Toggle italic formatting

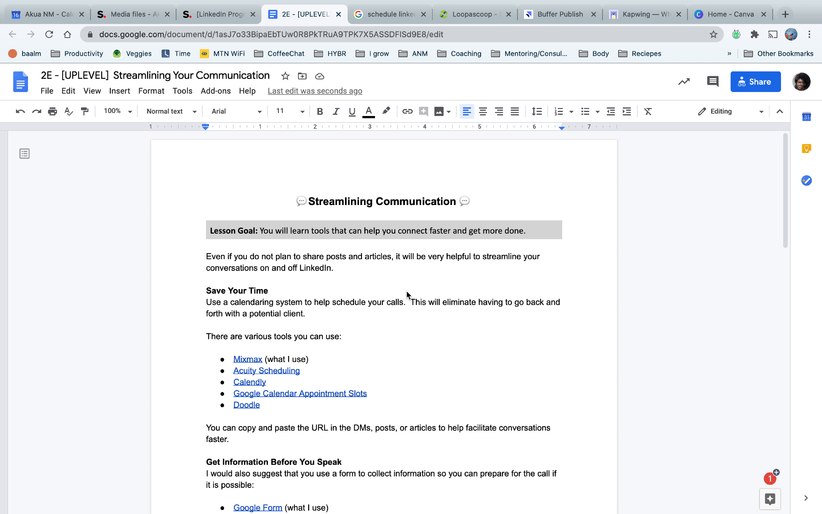(336, 111)
